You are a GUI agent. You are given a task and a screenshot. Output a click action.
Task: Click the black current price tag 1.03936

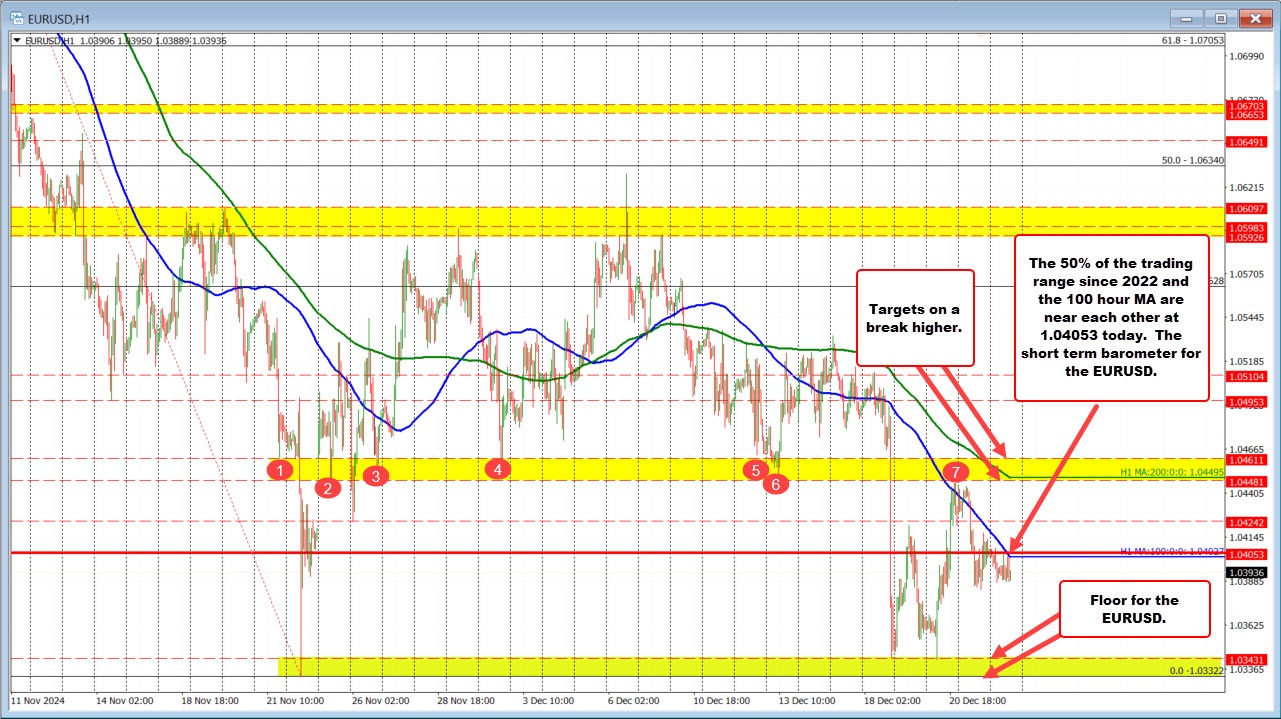pos(1245,574)
